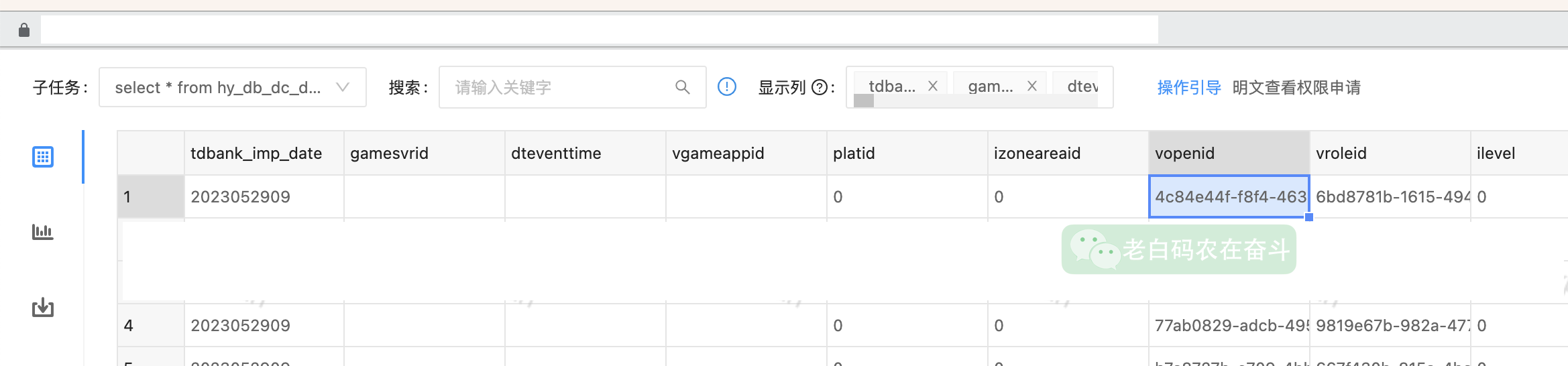Click the 明文查看权限申请 link
Image resolution: width=1568 pixels, height=366 pixels.
1296,87
